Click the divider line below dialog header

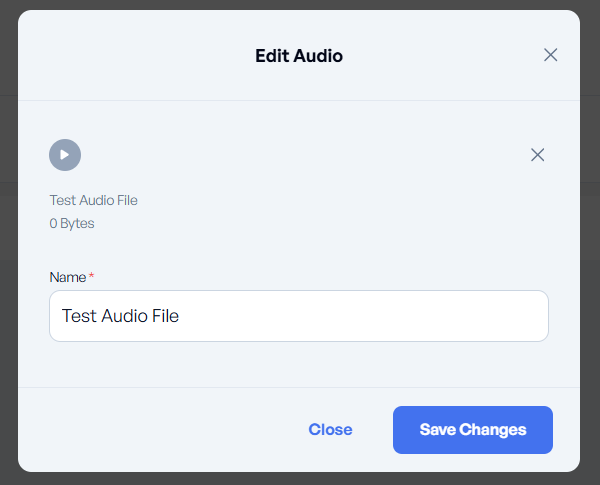298,100
